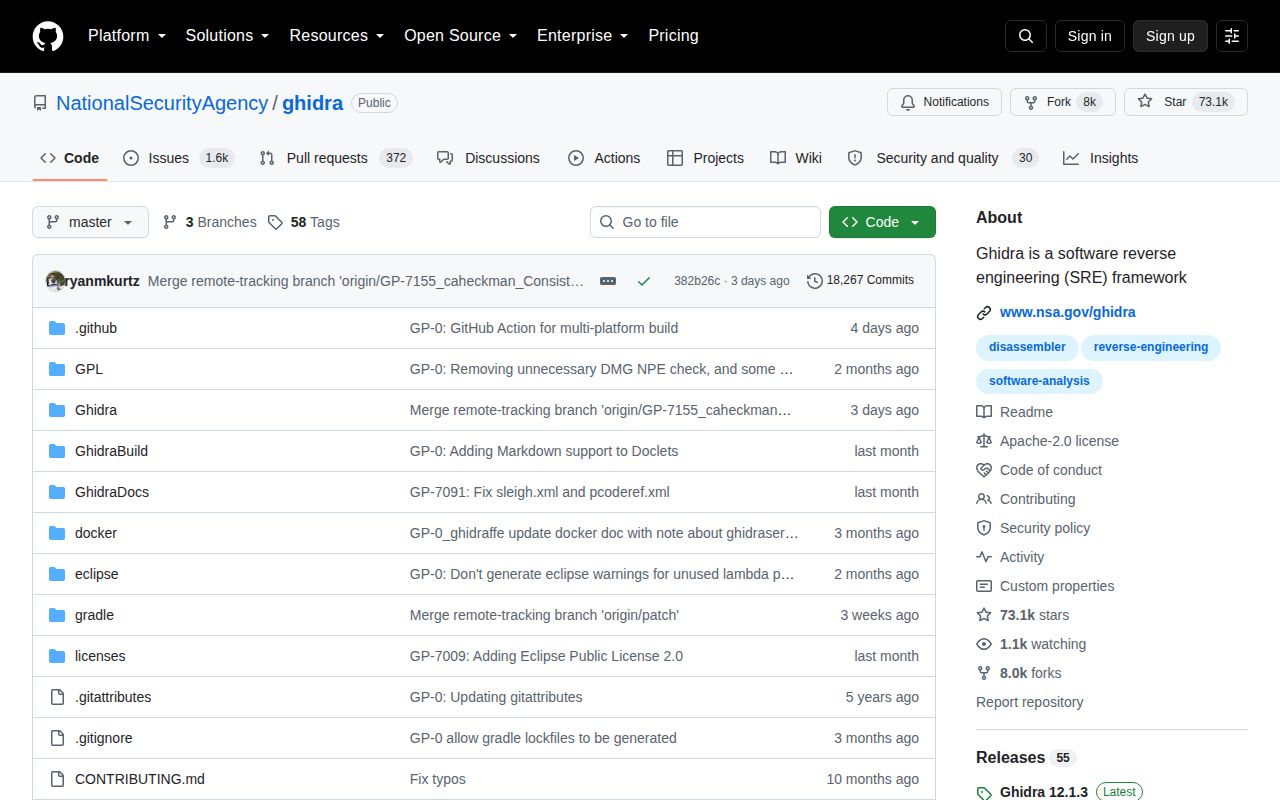The image size is (1280, 800).
Task: Open the green Code dropdown button
Action: [882, 222]
